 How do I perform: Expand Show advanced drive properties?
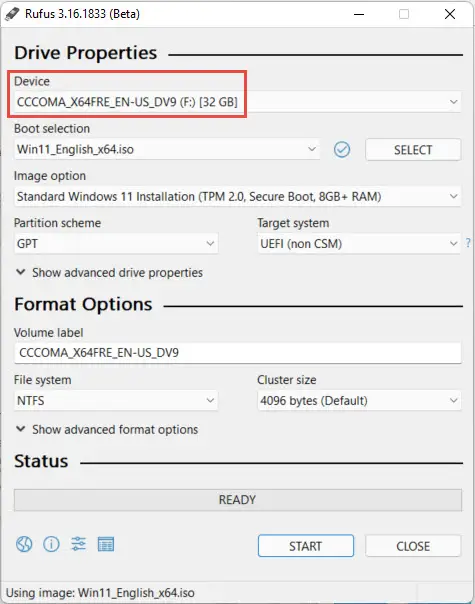tap(109, 273)
